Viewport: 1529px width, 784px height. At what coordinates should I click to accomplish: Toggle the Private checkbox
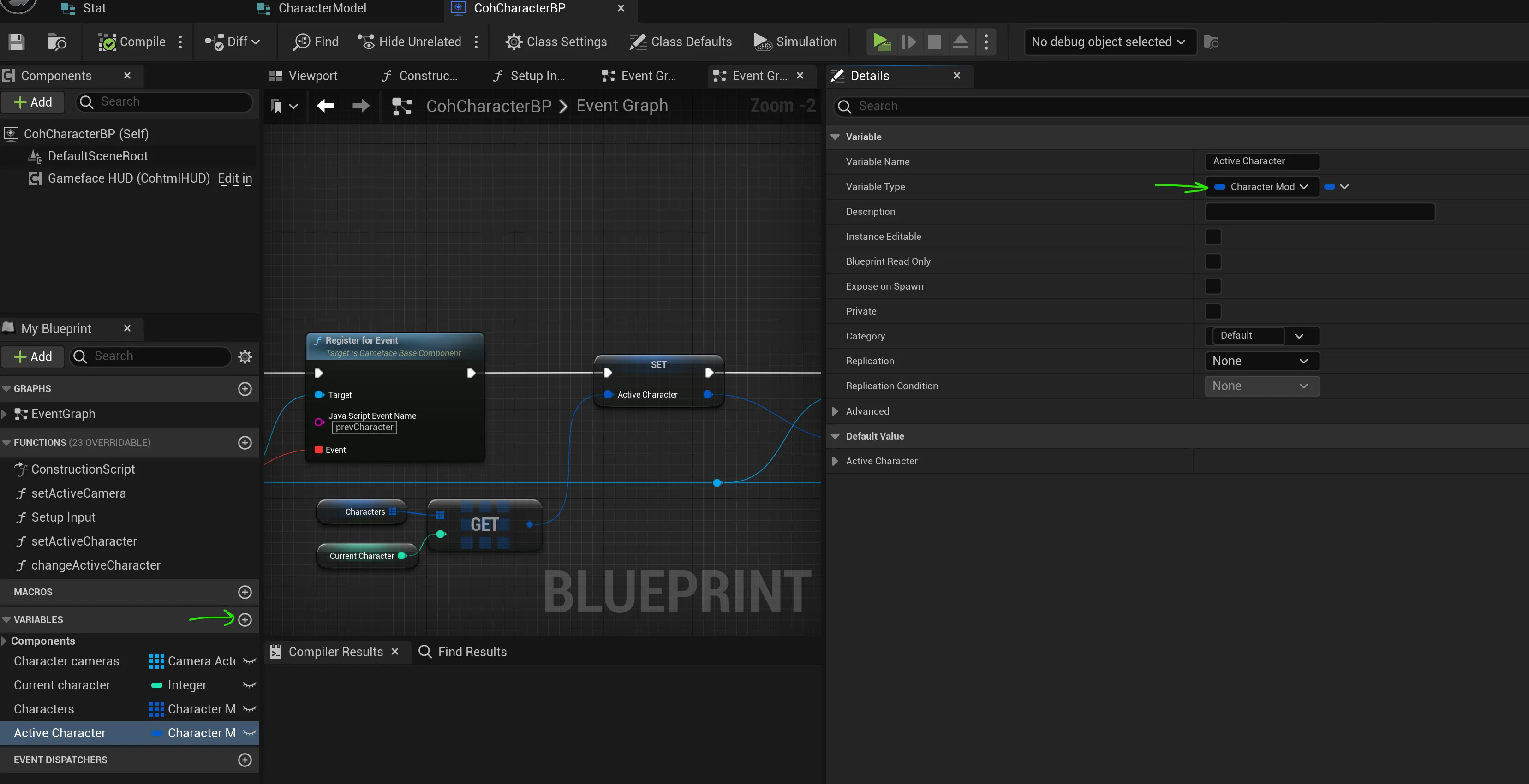click(x=1213, y=312)
